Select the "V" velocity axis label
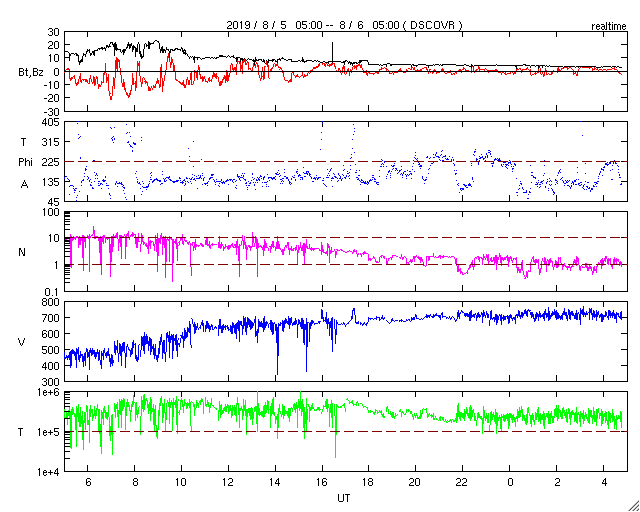This screenshot has width=640, height=512. point(22,342)
